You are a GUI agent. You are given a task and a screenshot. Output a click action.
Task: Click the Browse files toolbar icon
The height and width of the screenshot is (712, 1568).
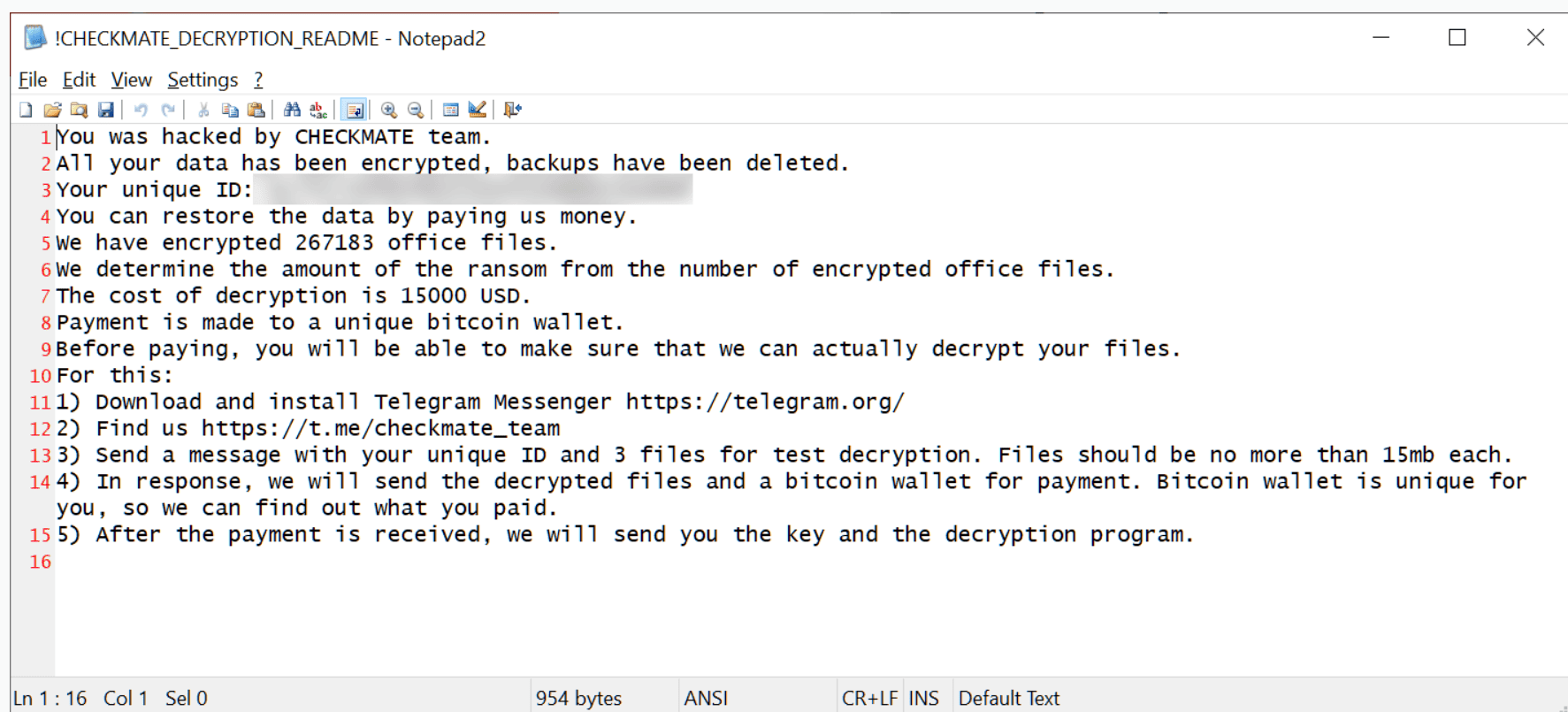(79, 110)
